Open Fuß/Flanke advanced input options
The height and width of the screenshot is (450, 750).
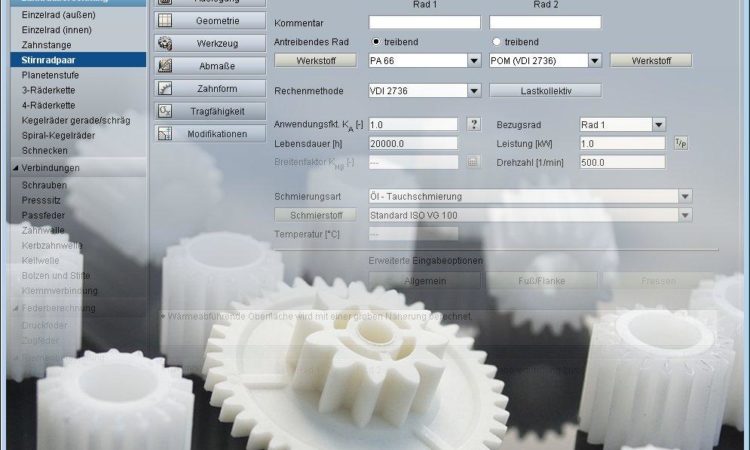541,281
